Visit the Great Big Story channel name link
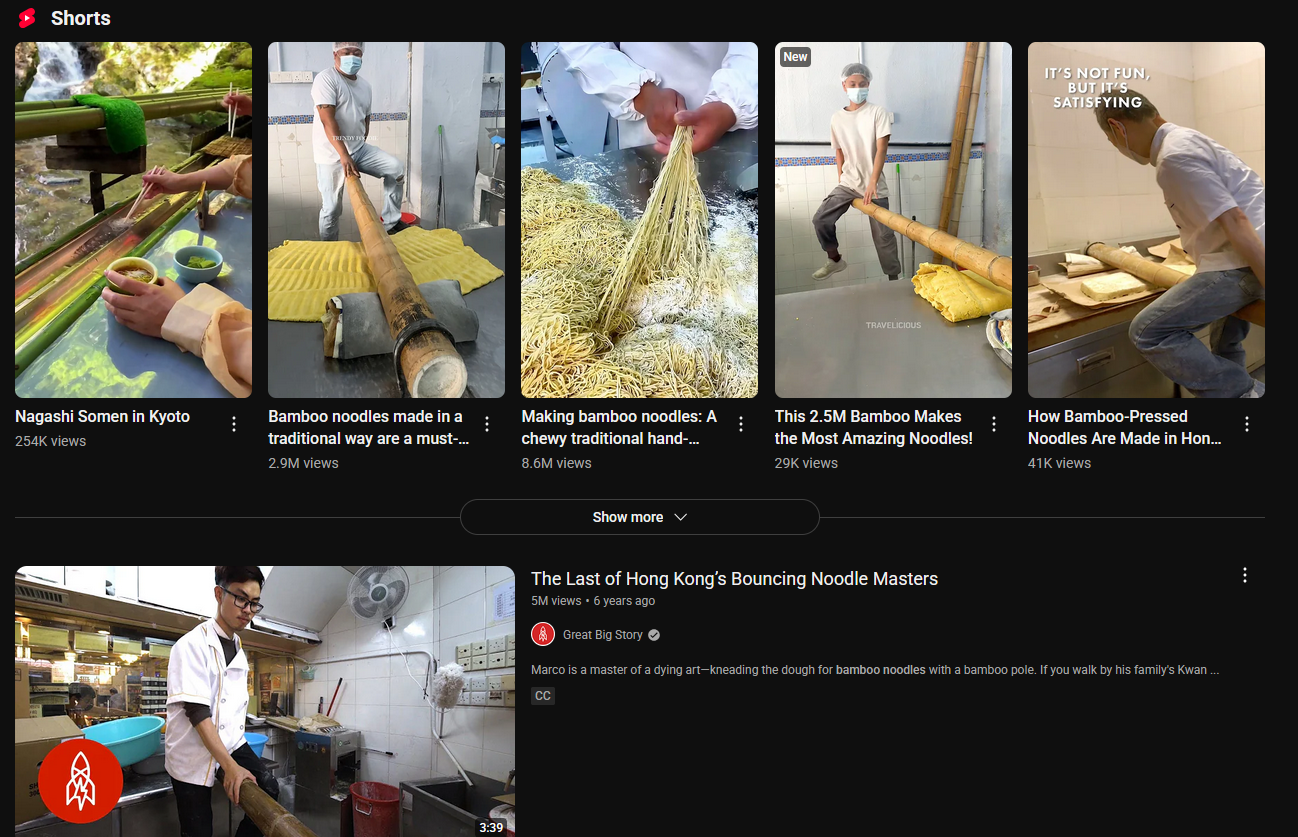1298x837 pixels. 603,635
